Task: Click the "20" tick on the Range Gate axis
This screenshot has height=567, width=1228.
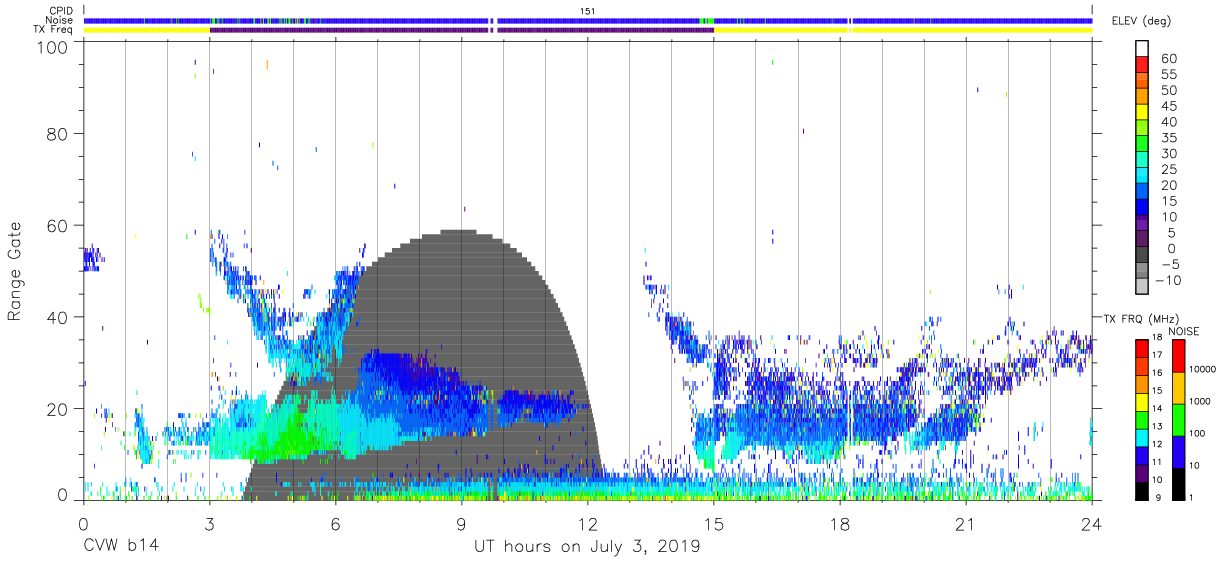Action: tap(58, 410)
